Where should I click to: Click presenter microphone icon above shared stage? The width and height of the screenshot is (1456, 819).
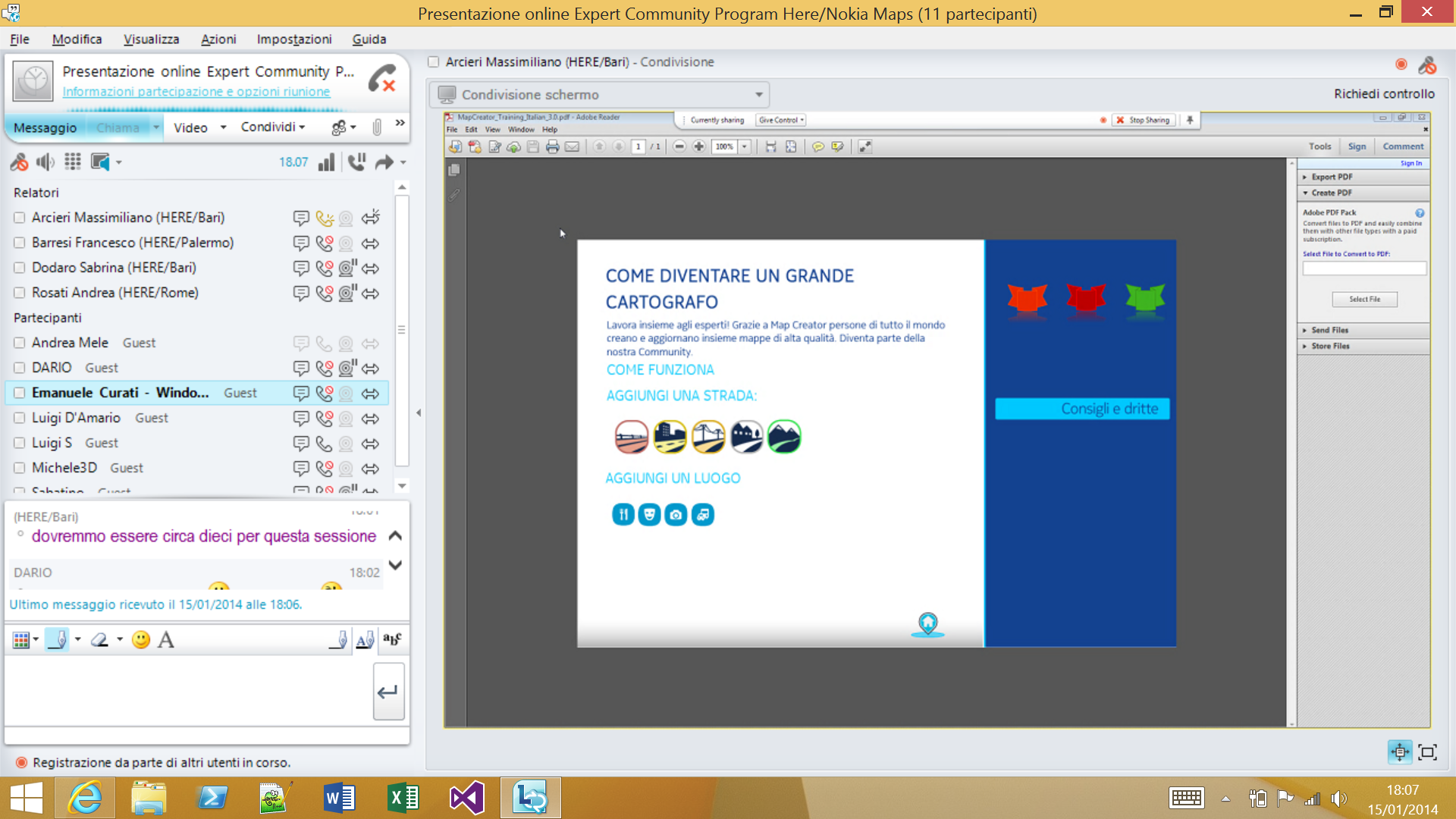coord(1427,64)
